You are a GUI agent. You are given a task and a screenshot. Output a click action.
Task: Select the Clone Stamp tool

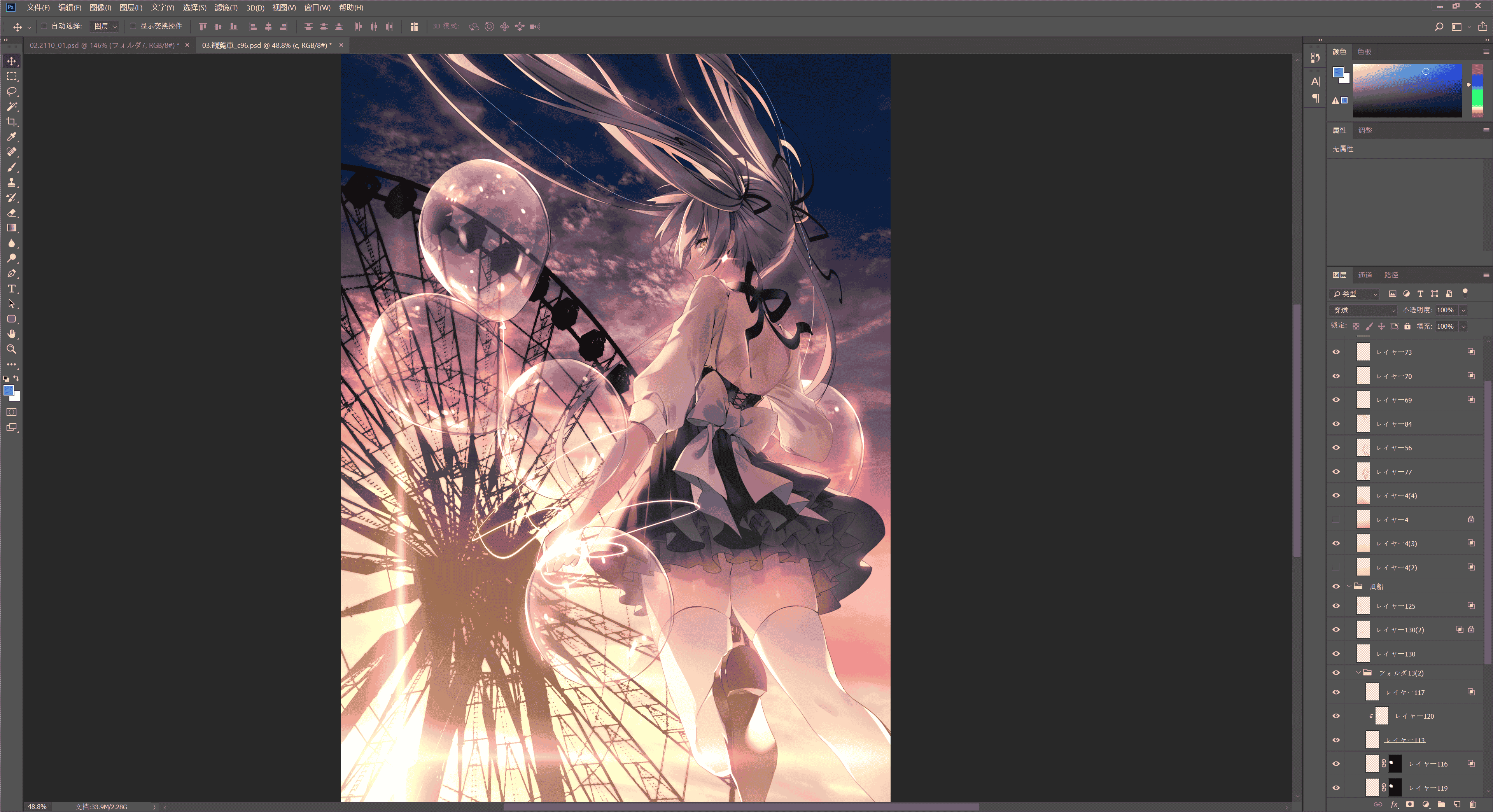pos(12,182)
